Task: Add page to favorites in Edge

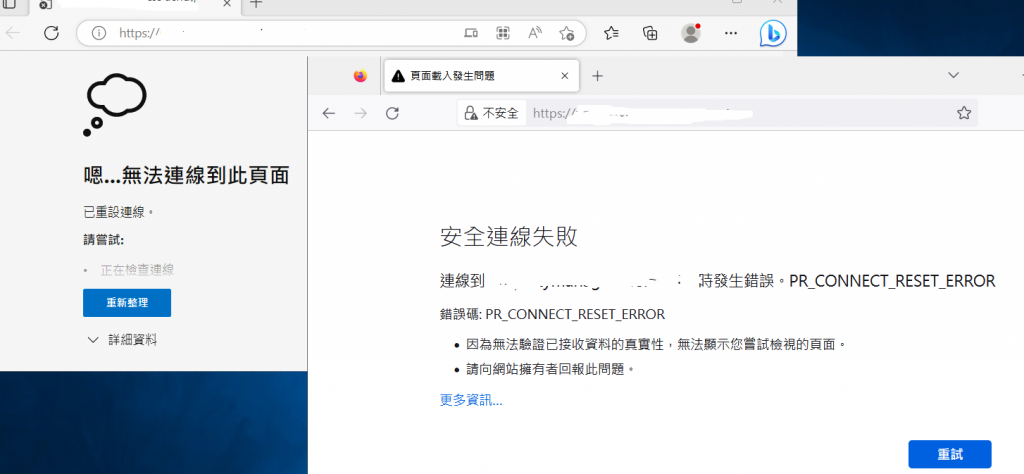Action: tap(566, 33)
